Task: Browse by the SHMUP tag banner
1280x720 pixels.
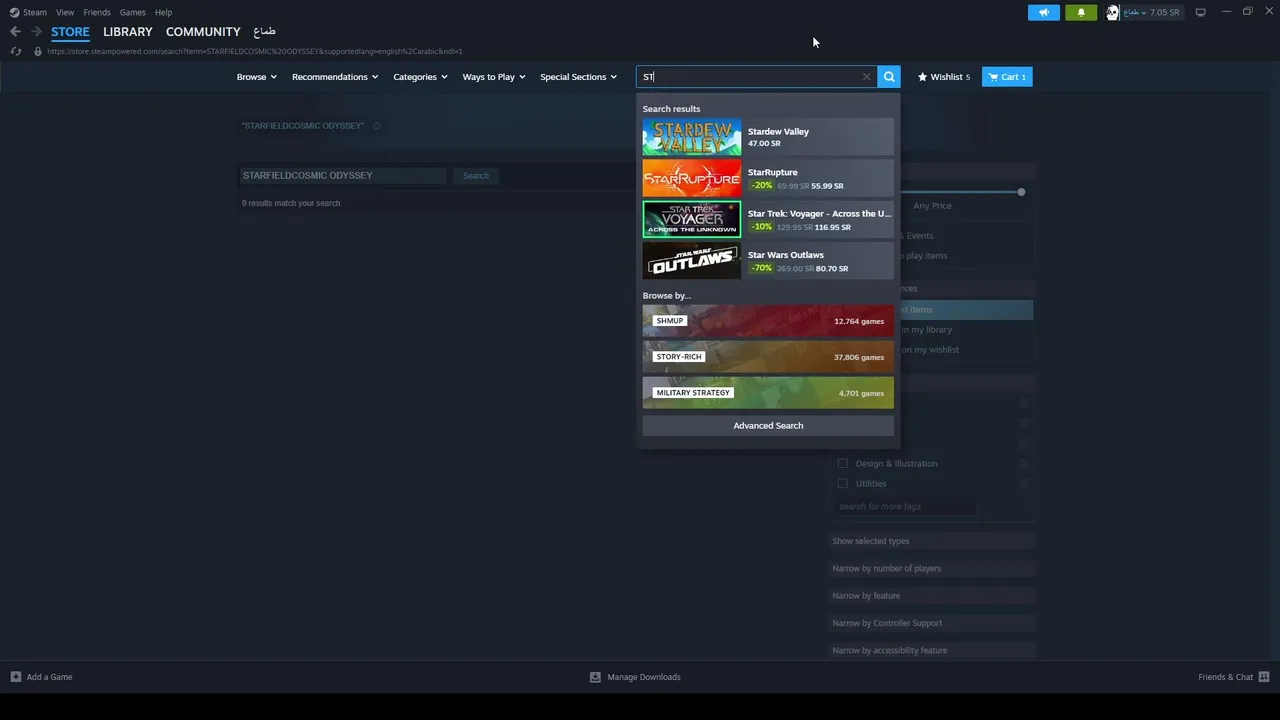Action: (768, 321)
